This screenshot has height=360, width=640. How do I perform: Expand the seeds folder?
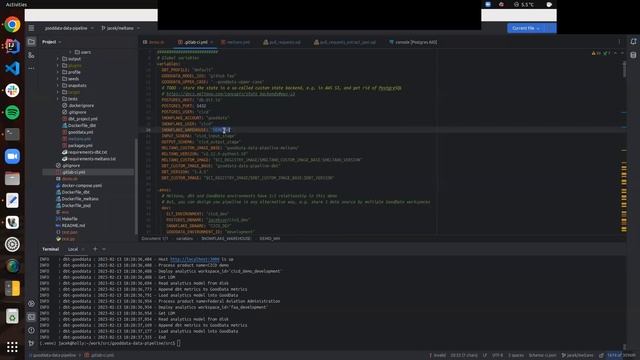pos(58,79)
